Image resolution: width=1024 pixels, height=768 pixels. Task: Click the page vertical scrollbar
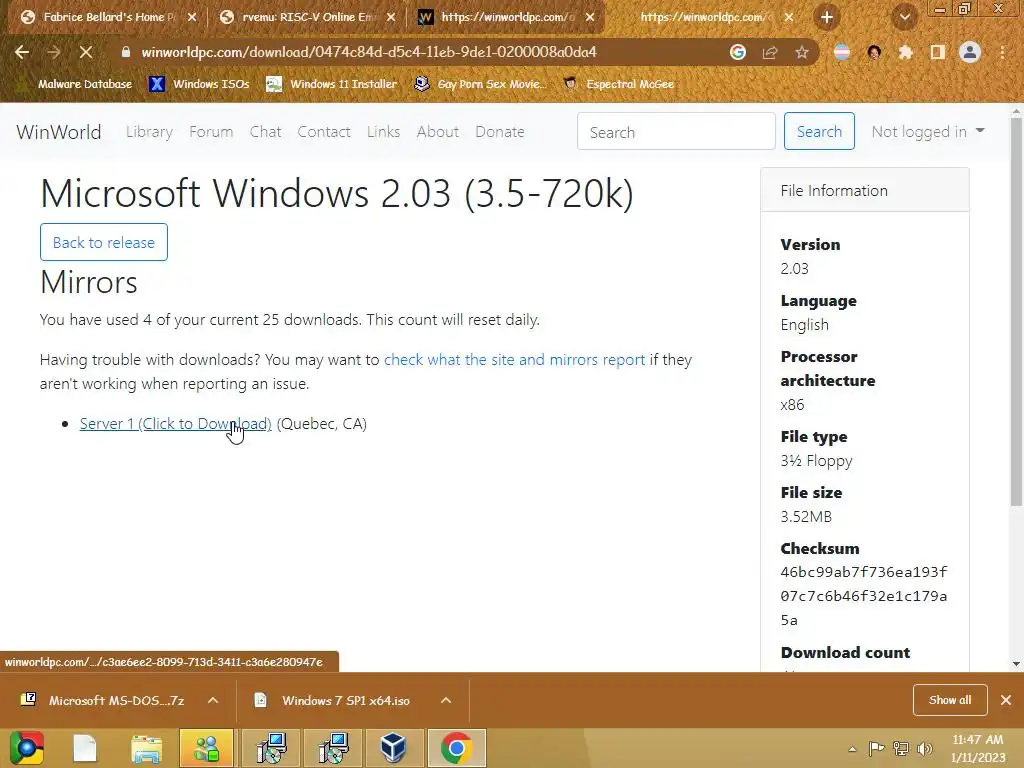(1016, 313)
